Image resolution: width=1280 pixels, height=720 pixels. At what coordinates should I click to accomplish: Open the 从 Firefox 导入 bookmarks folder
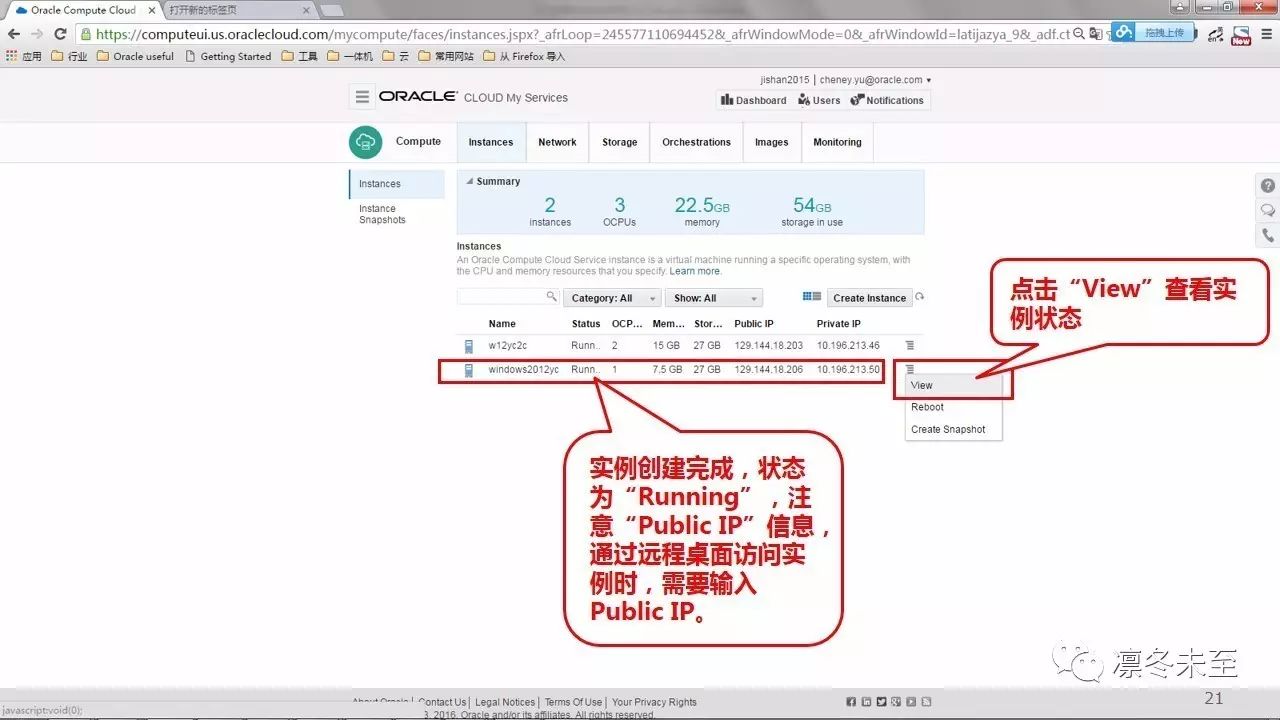[x=524, y=56]
